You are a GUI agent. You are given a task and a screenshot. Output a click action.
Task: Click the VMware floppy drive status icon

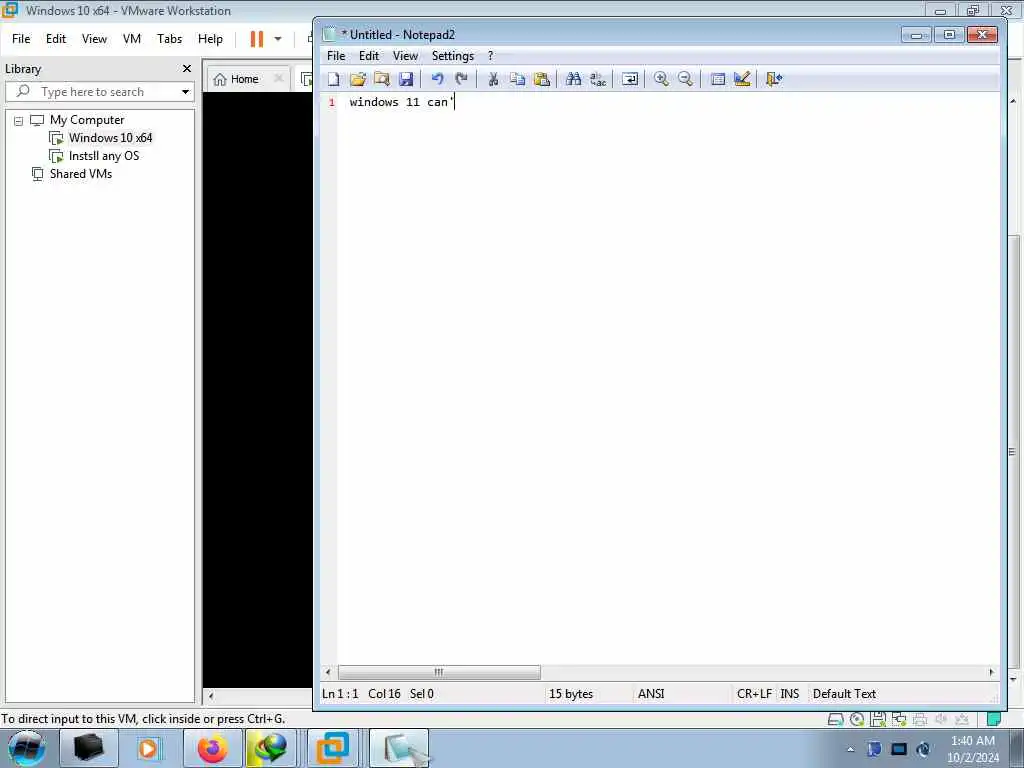tap(878, 719)
